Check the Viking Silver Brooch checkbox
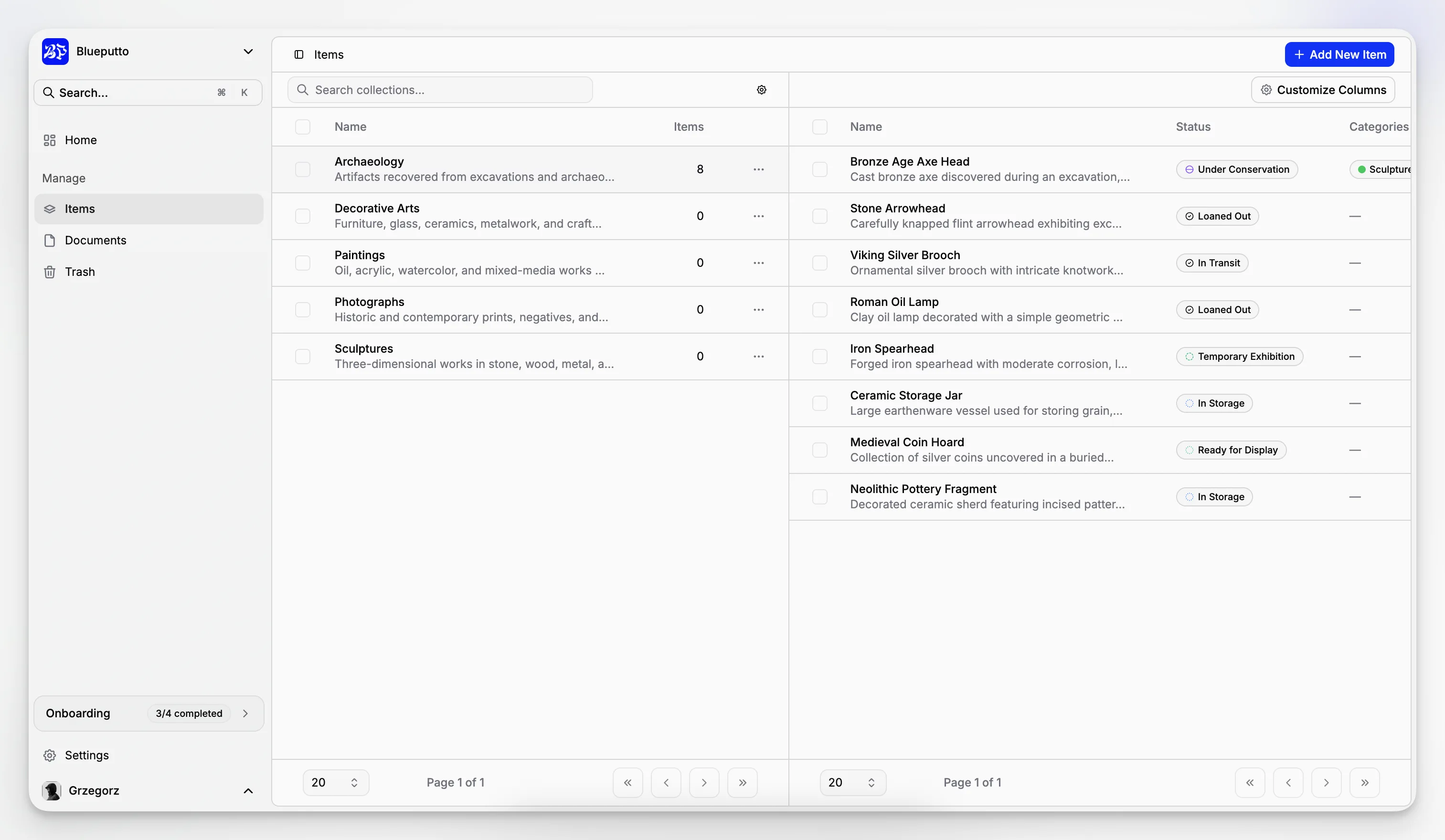This screenshot has height=840, width=1445. (x=820, y=263)
